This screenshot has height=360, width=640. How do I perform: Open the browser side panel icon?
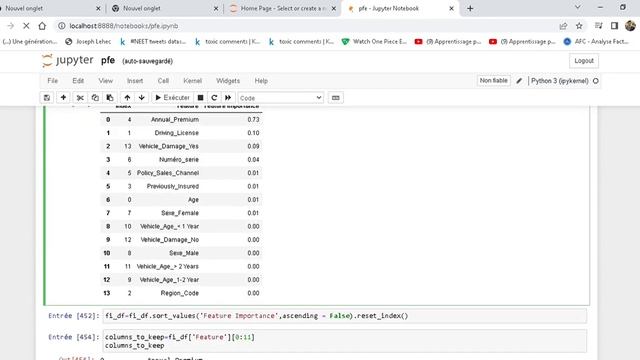pyautogui.click(x=614, y=26)
